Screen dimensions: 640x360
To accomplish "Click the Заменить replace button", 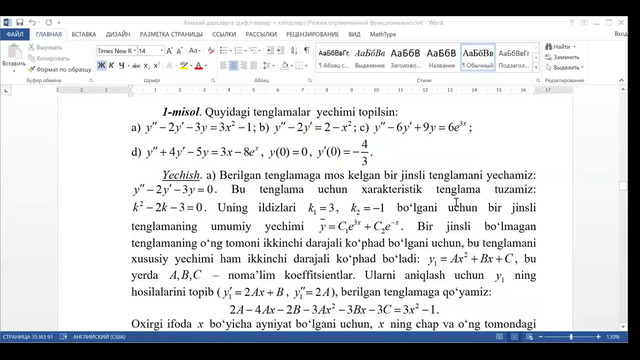I will click(x=562, y=57).
